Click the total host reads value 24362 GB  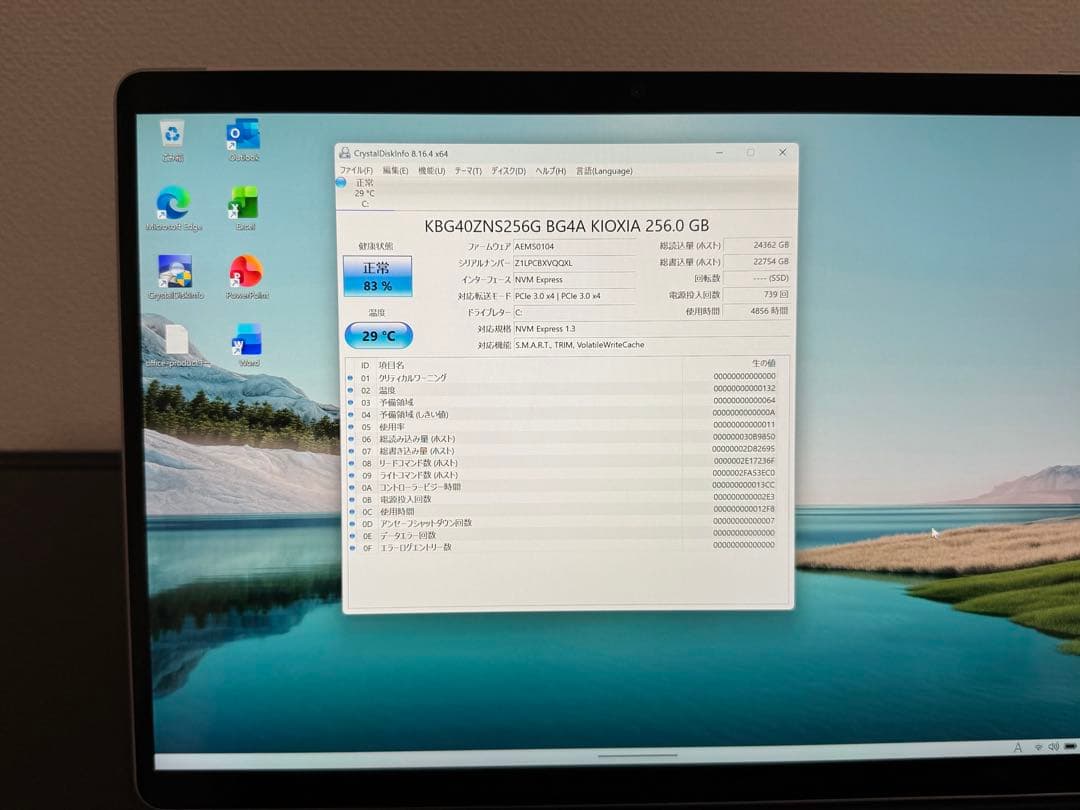pos(757,245)
